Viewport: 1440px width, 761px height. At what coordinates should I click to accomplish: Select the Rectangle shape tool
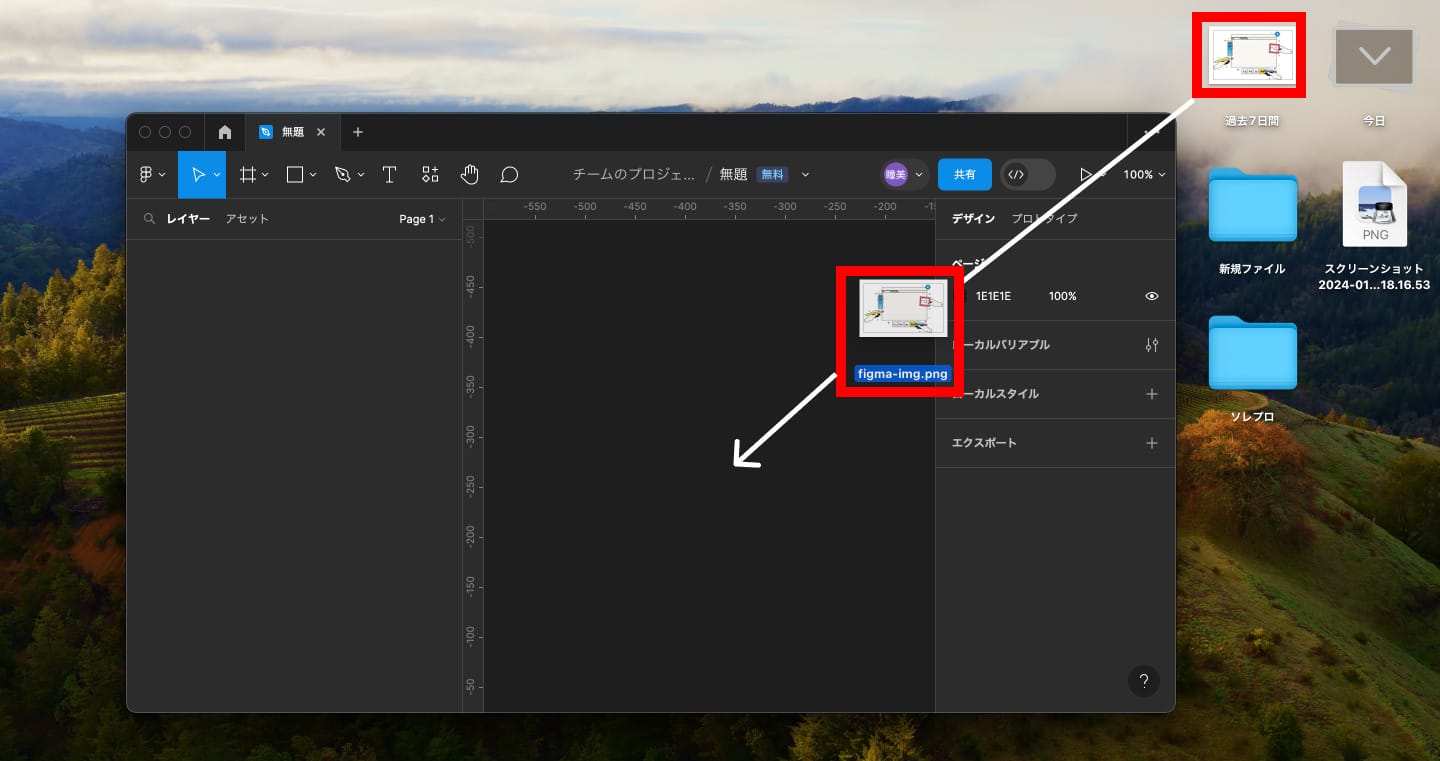click(x=295, y=175)
